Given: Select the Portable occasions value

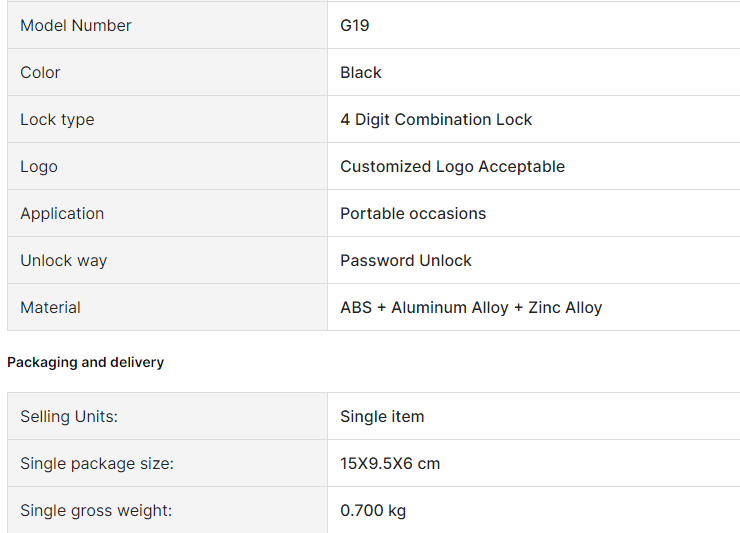Looking at the screenshot, I should tap(413, 213).
